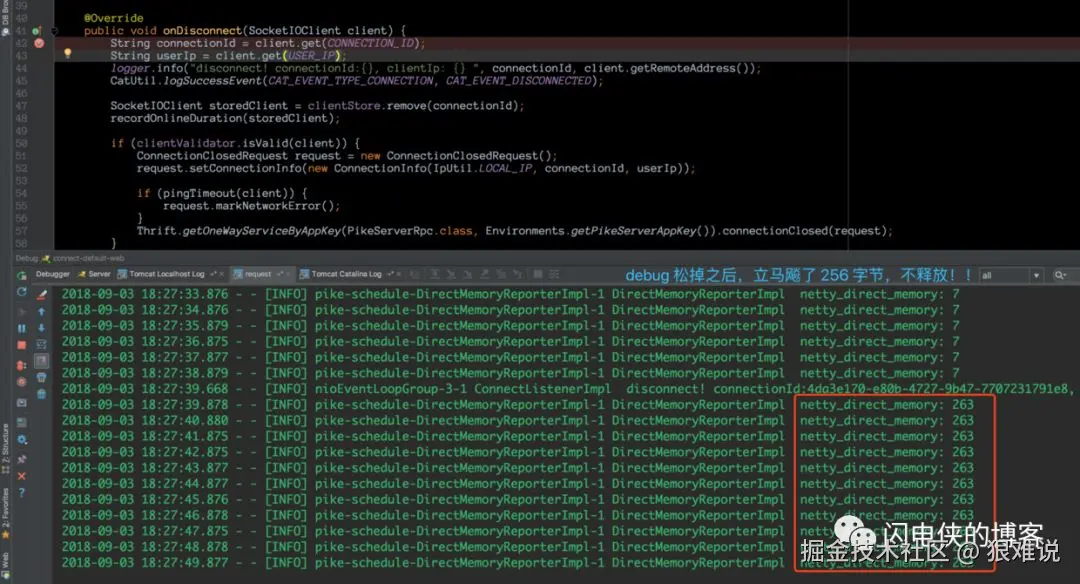Click log line timestamped 18:27:44.877
The image size is (1080, 584).
click(517, 484)
